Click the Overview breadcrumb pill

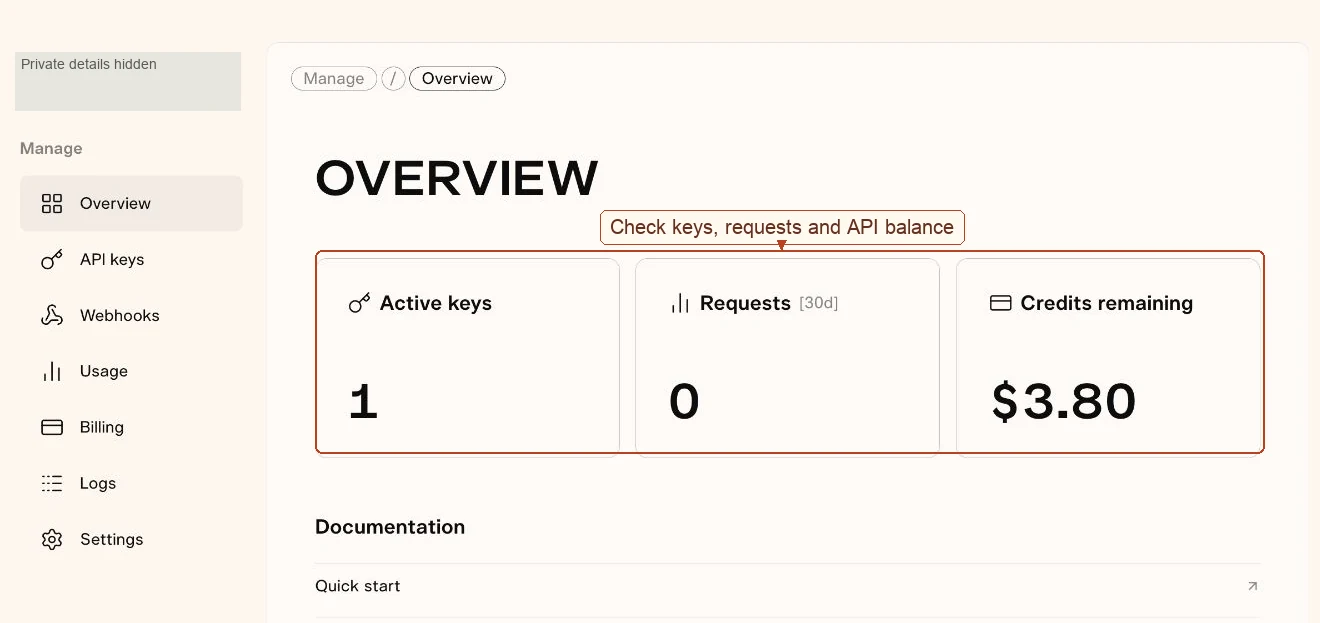457,79
